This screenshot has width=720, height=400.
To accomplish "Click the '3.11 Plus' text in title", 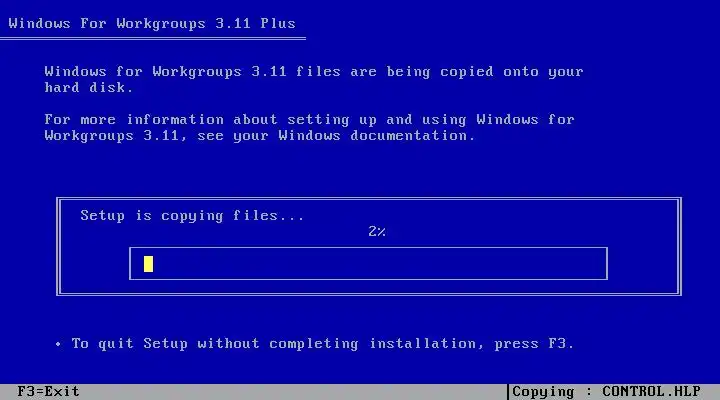I will pyautogui.click(x=255, y=23).
